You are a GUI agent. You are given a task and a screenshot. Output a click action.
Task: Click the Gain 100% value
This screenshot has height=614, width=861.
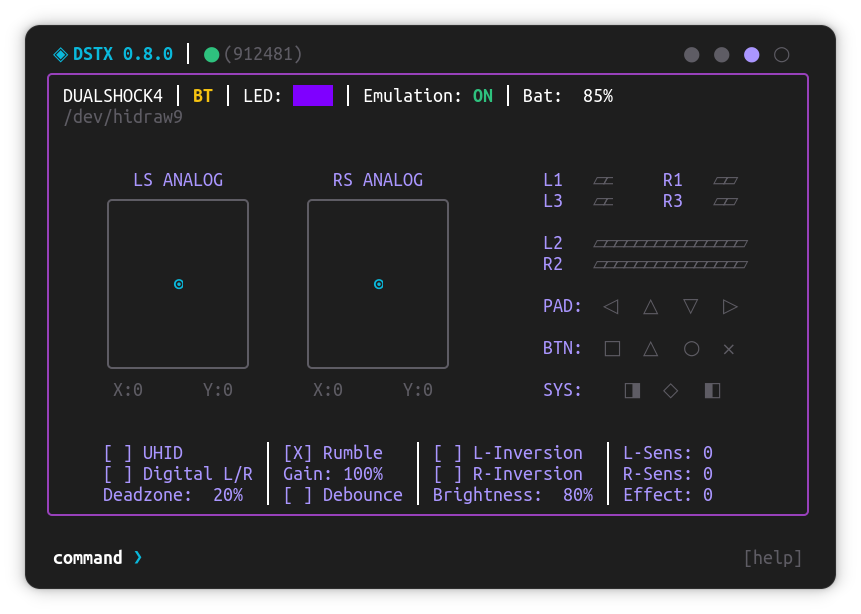[363, 474]
